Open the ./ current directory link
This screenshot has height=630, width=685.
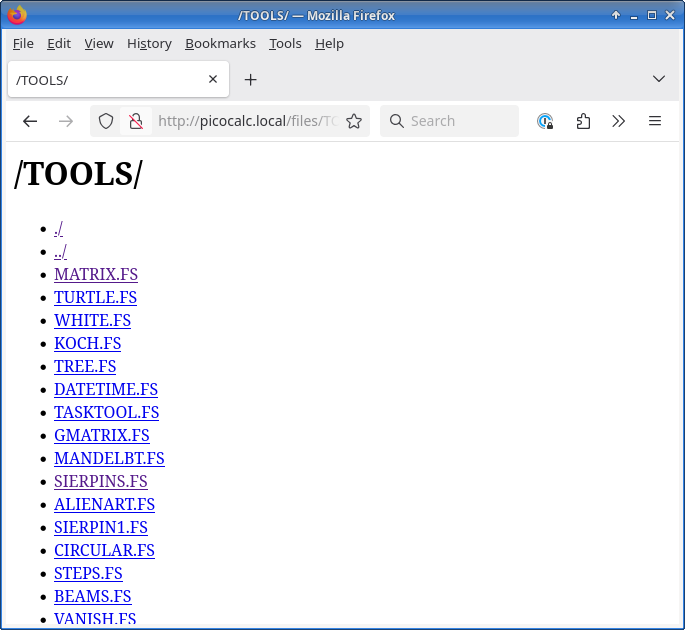point(59,228)
